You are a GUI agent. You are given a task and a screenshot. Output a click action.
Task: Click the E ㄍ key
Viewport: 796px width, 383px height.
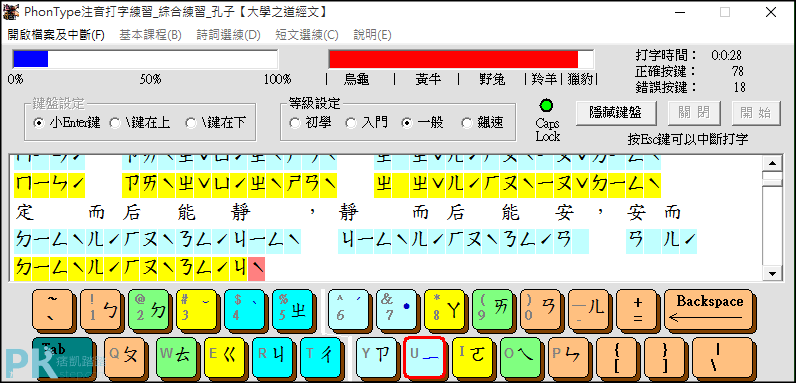(224, 358)
